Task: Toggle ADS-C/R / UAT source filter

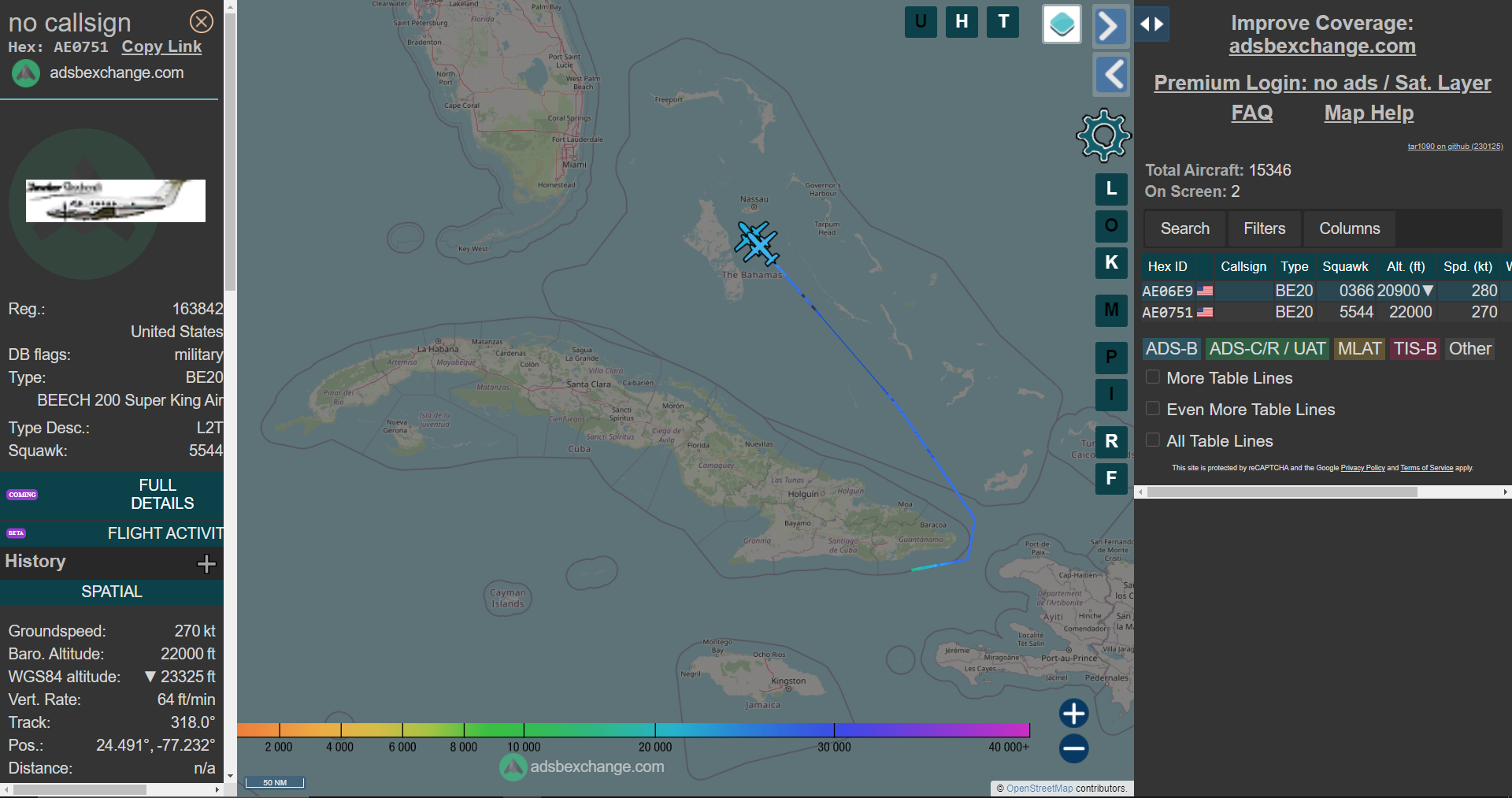Action: tap(1268, 349)
